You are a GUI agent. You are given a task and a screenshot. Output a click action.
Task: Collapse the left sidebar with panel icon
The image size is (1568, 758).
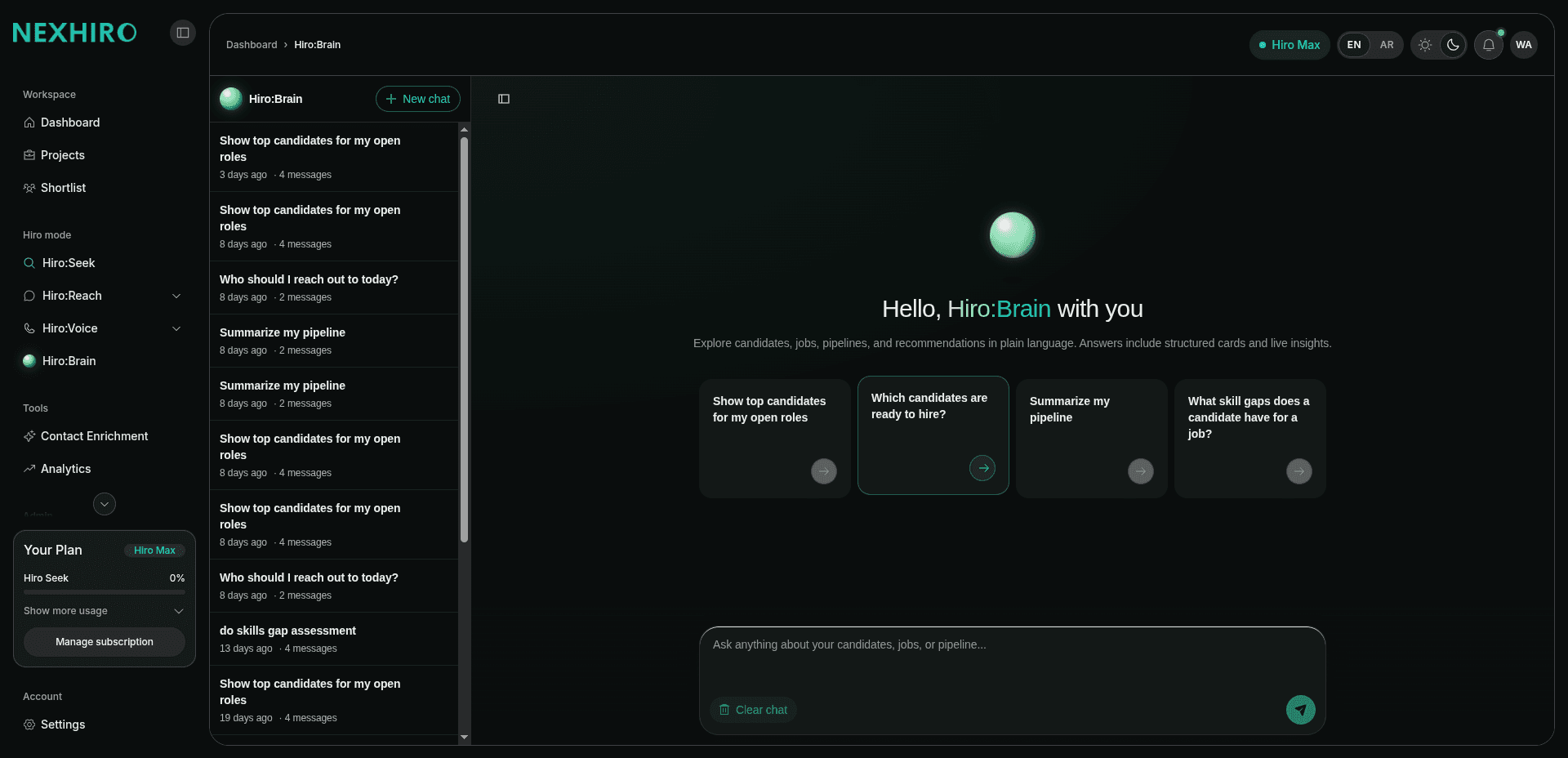pos(183,33)
